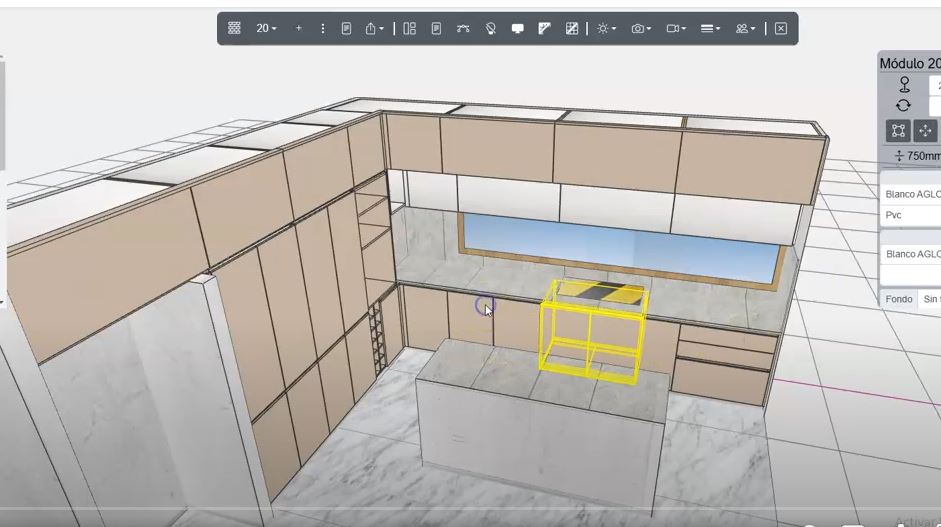Select the yellow highlighted module on counter
The height and width of the screenshot is (527, 941).
(592, 332)
